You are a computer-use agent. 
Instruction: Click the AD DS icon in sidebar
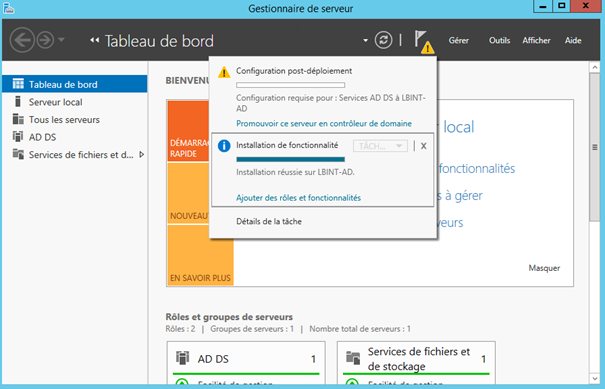(x=18, y=137)
